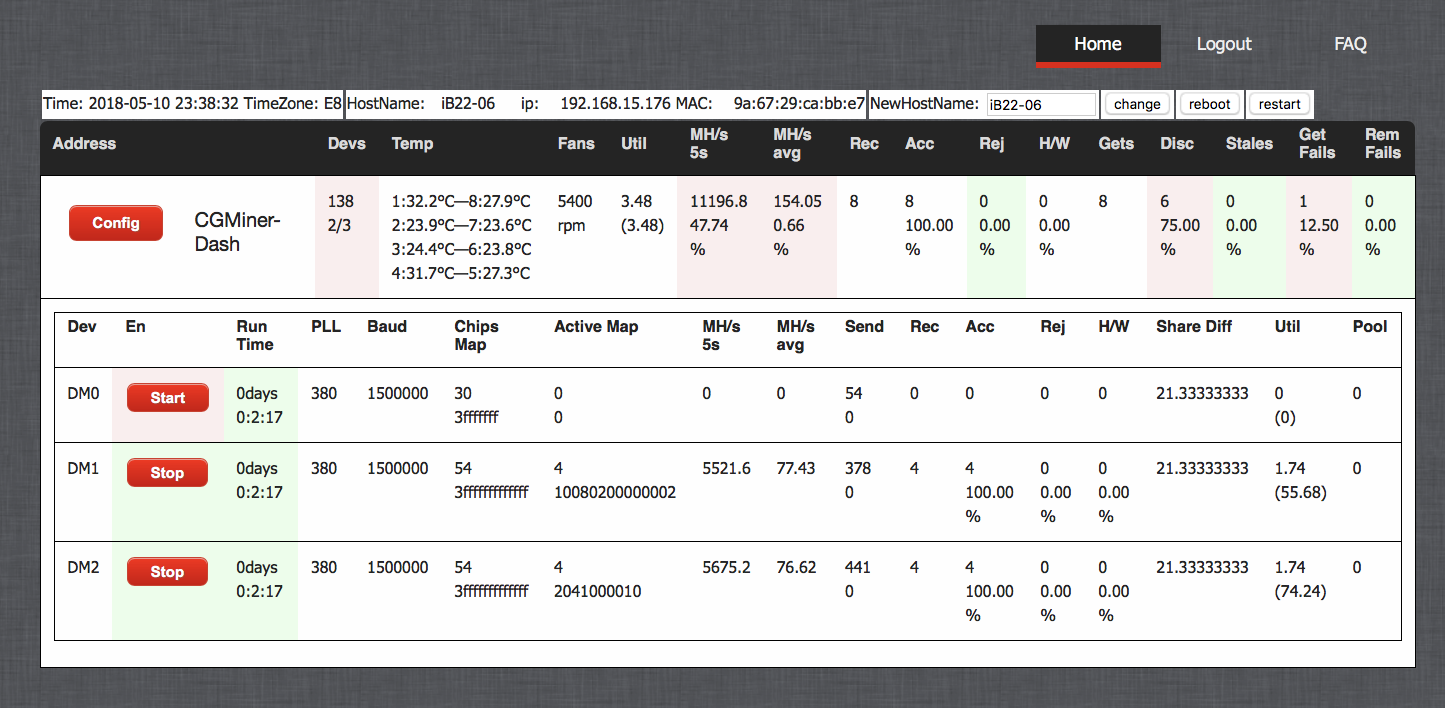Click the Stales column header
1445x708 pixels.
[x=1249, y=143]
